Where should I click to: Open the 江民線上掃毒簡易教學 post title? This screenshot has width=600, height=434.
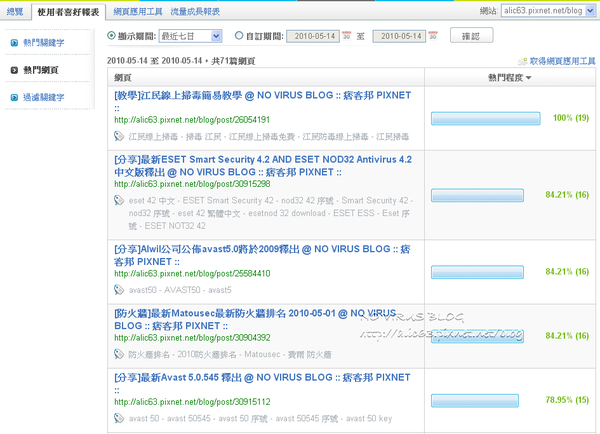pyautogui.click(x=262, y=101)
